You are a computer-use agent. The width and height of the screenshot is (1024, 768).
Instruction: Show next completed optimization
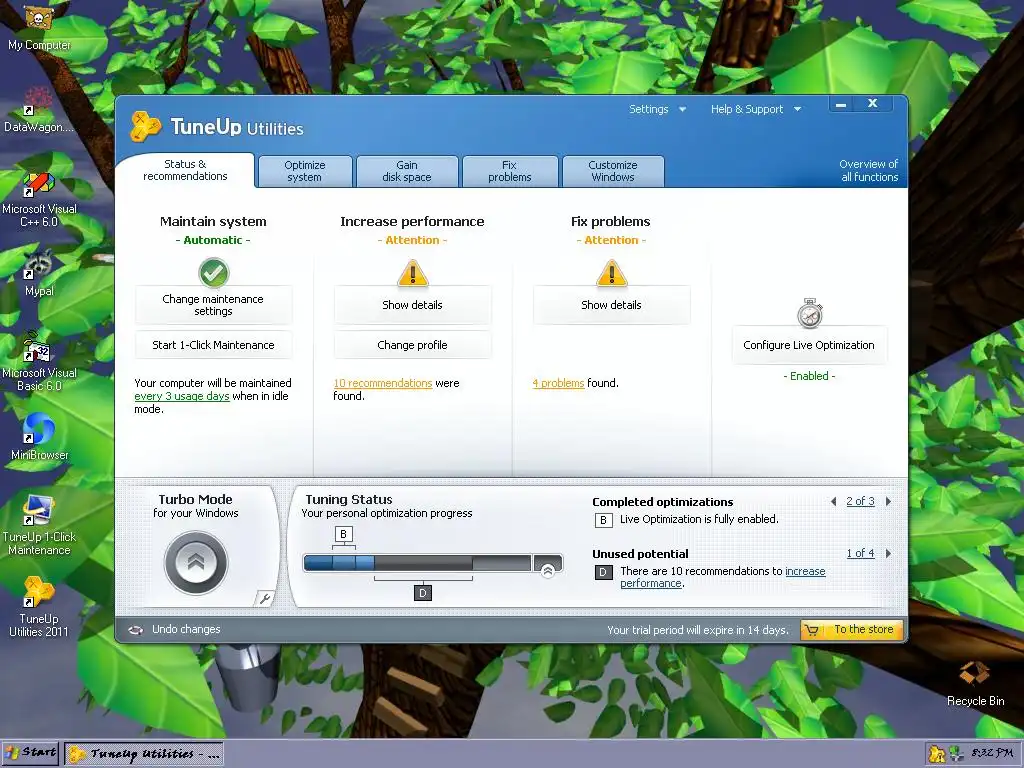point(888,502)
